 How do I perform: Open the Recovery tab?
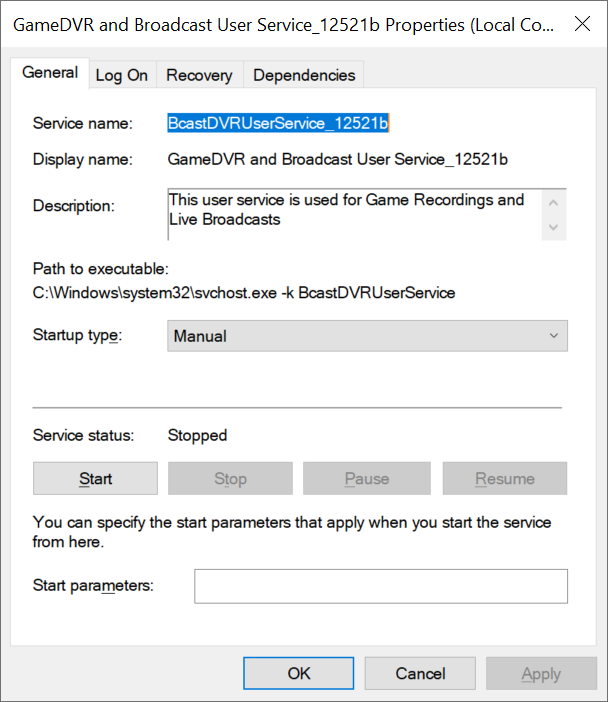coord(199,75)
